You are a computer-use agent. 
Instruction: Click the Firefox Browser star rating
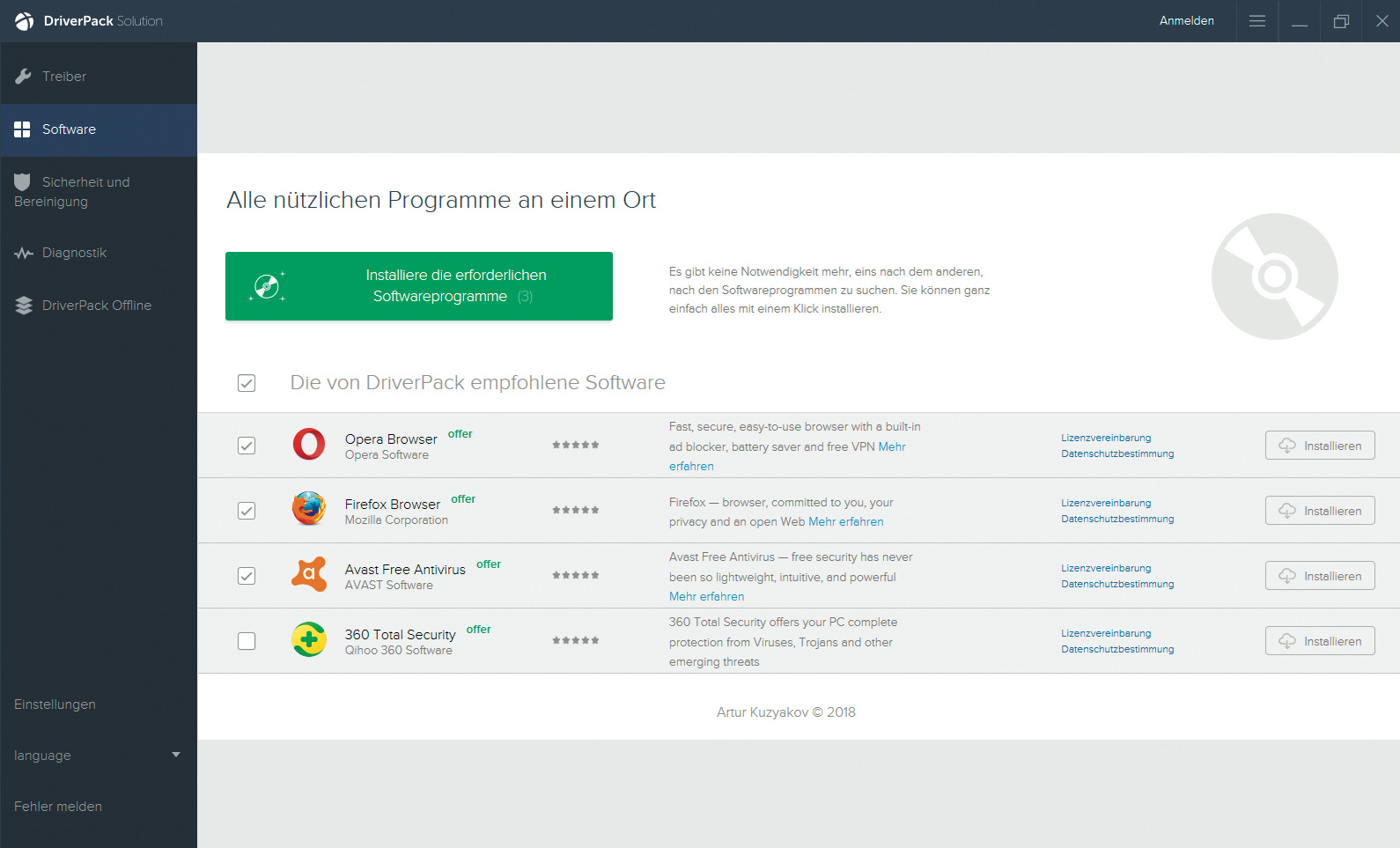pyautogui.click(x=576, y=510)
